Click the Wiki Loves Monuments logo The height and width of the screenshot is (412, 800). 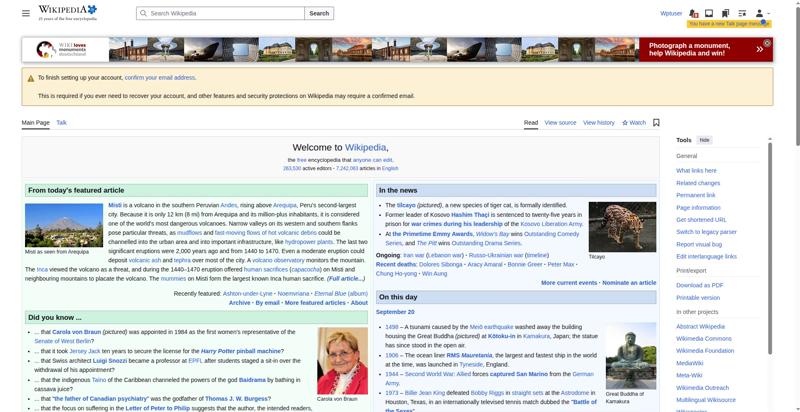tap(61, 49)
